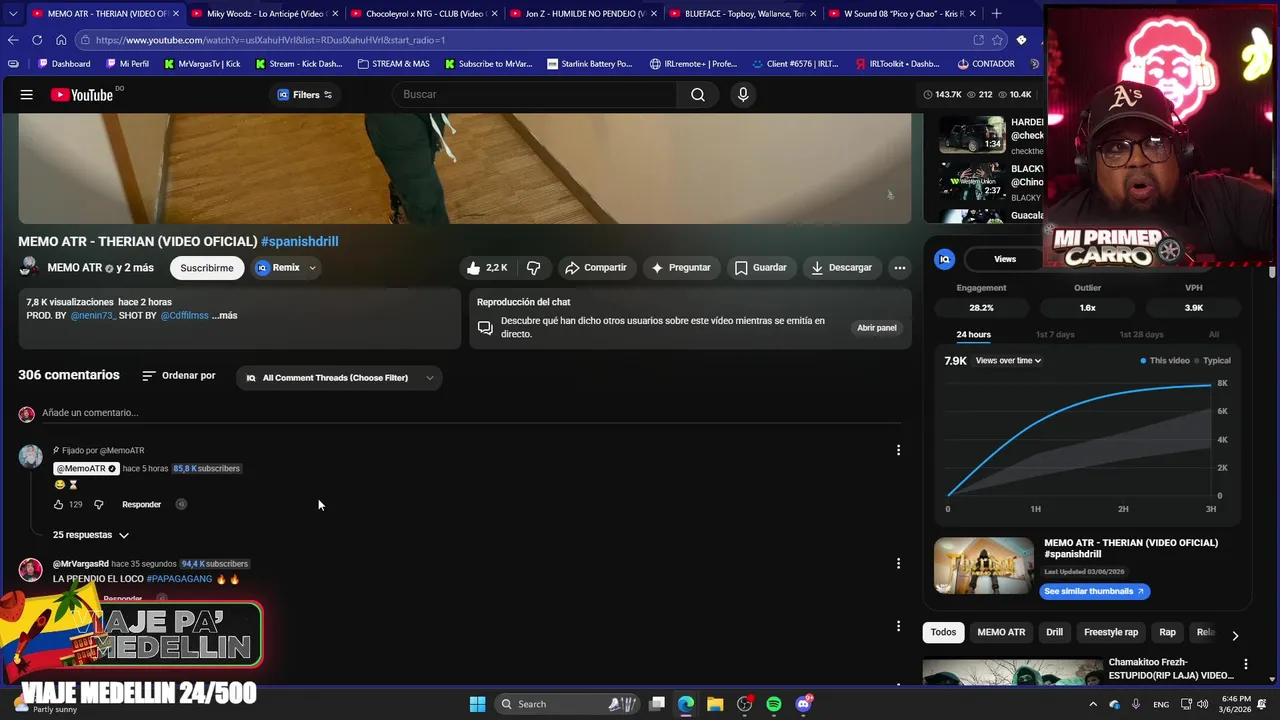This screenshot has height=720, width=1280.
Task: Open the #spanishdrill hashtag link
Action: click(x=300, y=242)
